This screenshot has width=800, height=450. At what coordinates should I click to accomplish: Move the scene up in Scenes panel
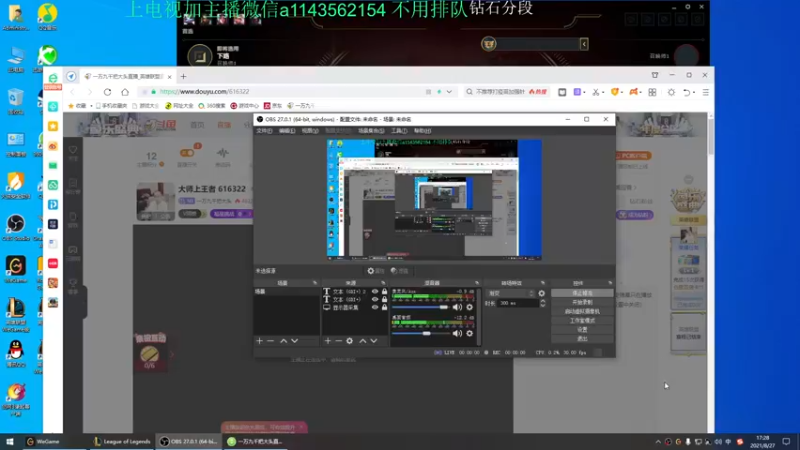[284, 340]
